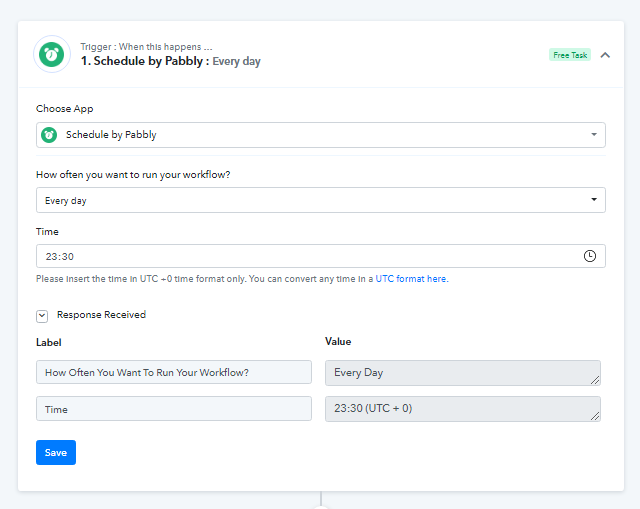Click the How Often label field
Screen dimensions: 640x509
[x=174, y=372]
